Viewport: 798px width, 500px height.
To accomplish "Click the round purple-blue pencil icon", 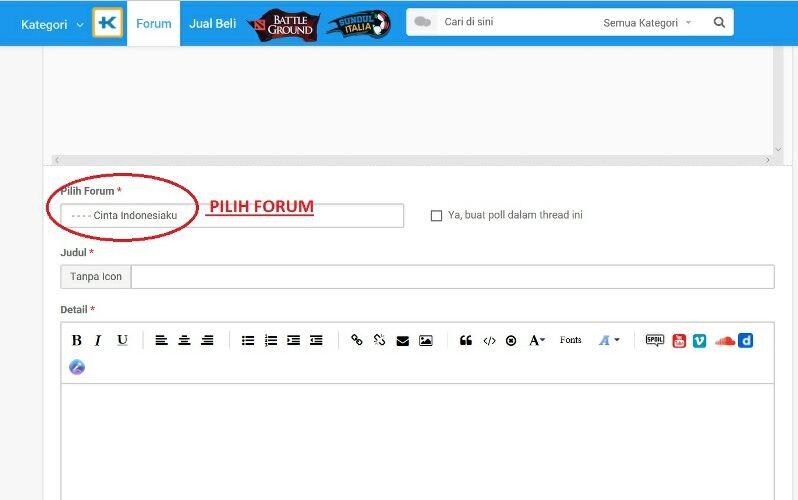I will (x=77, y=367).
